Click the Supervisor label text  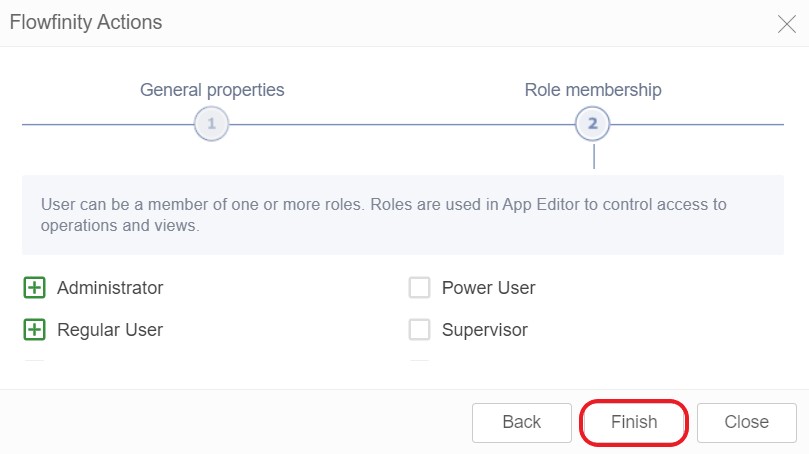pos(484,330)
